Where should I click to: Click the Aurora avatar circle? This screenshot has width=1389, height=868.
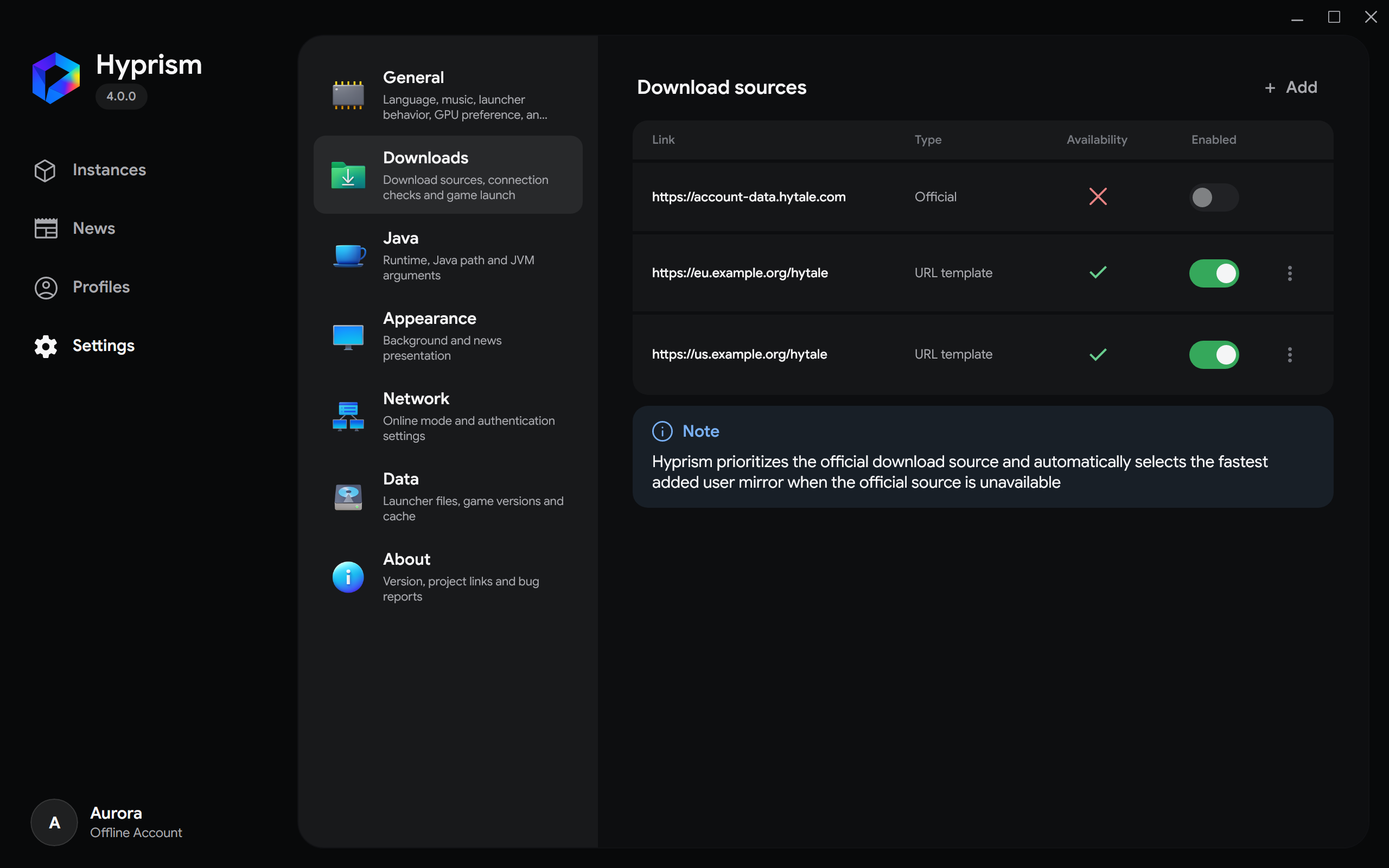54,822
